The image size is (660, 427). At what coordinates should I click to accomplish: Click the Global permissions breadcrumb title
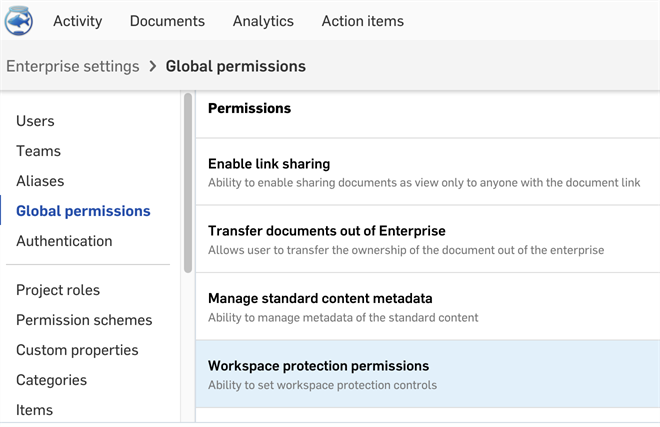[x=236, y=66]
